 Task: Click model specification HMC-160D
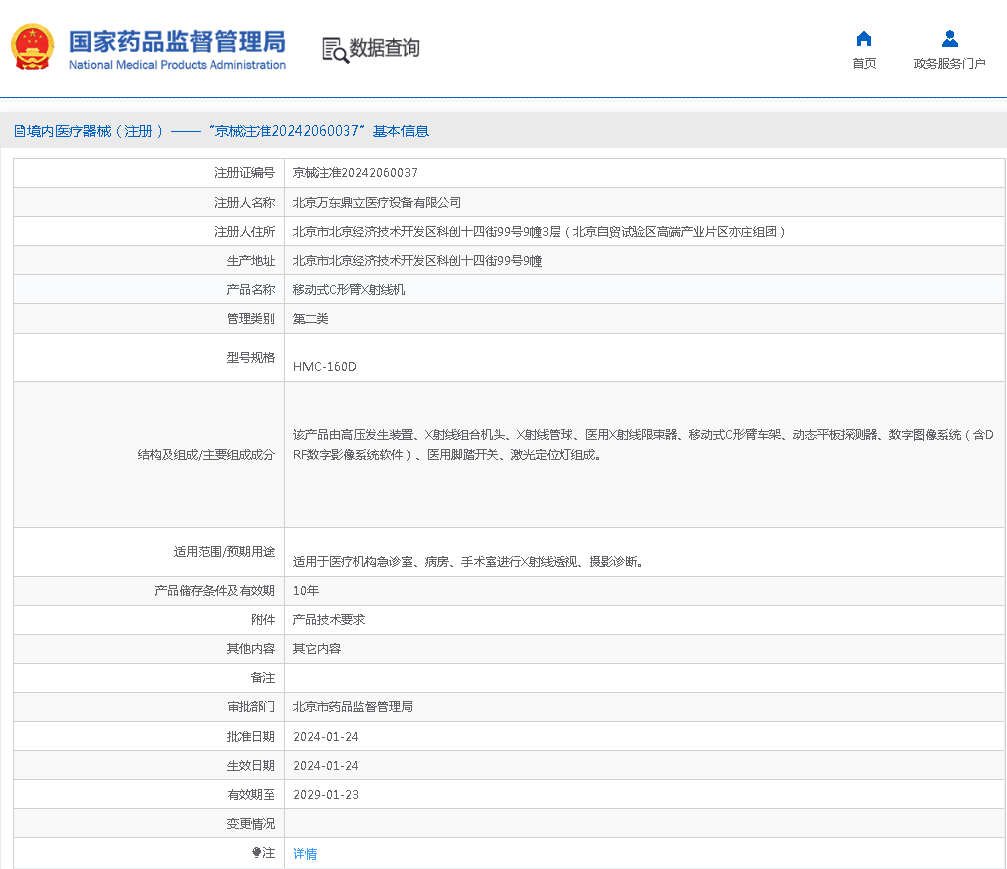324,367
